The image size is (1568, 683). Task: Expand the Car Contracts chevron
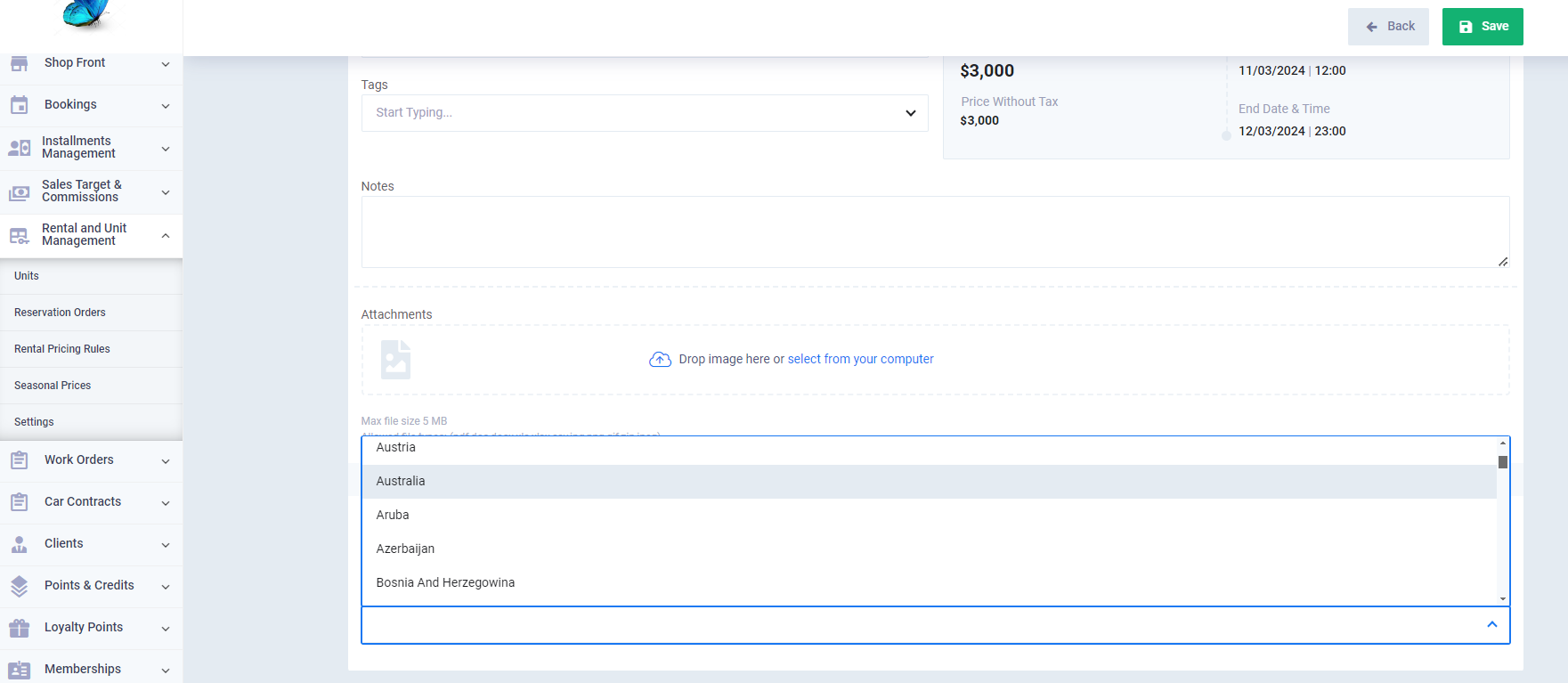click(166, 503)
